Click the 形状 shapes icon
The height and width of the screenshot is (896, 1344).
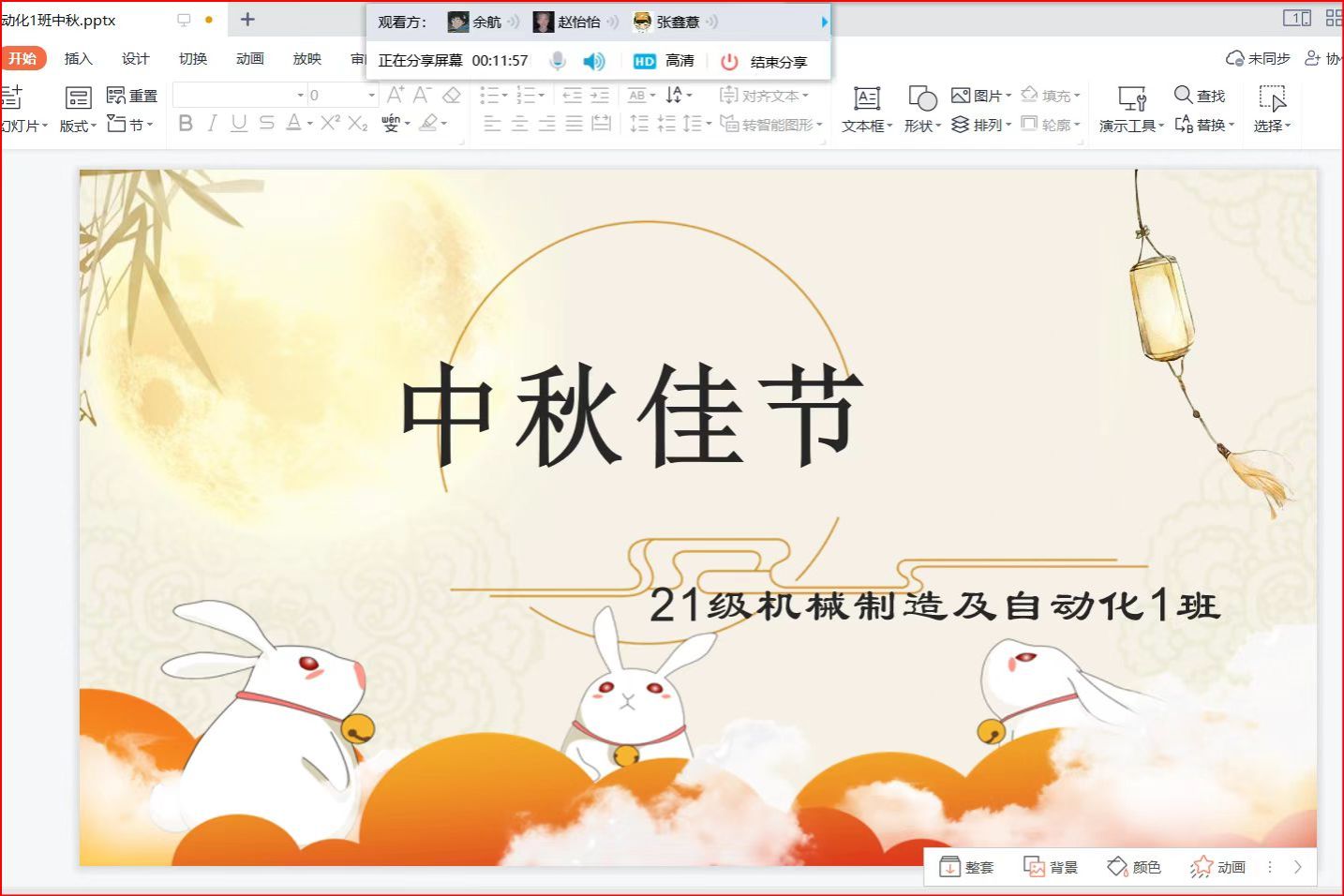(x=922, y=97)
